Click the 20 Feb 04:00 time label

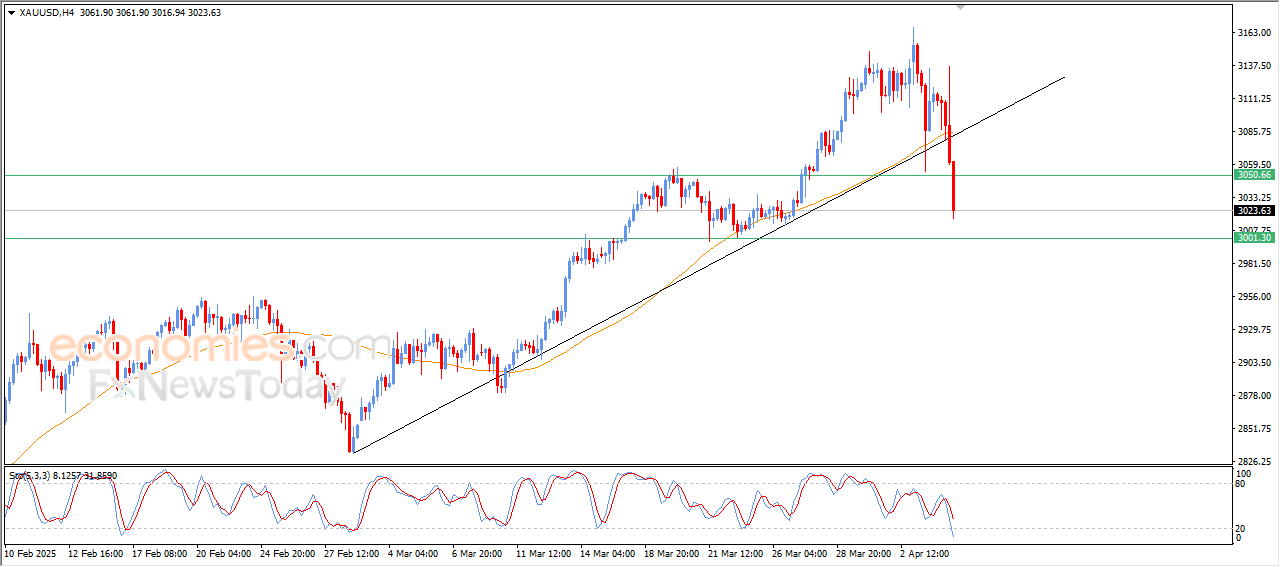coord(224,552)
